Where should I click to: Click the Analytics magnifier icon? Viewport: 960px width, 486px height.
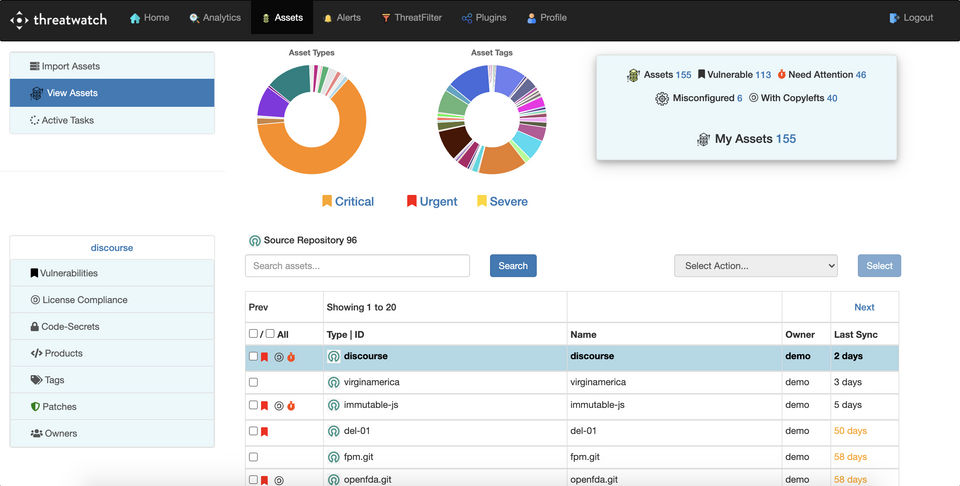tap(194, 18)
